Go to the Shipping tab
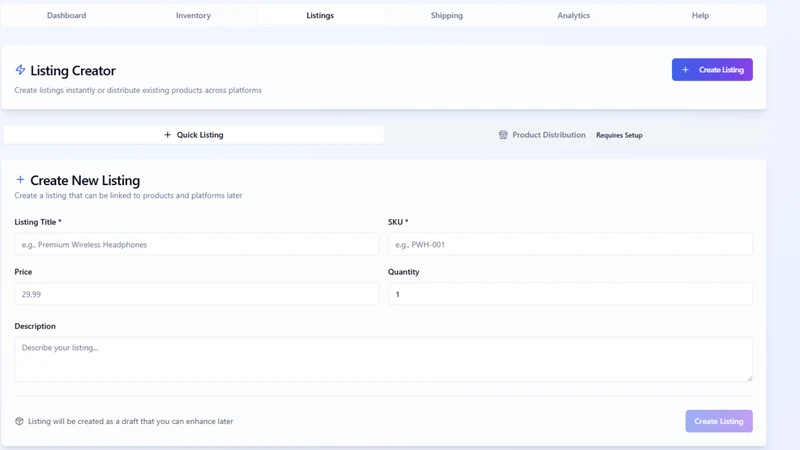 pos(447,15)
